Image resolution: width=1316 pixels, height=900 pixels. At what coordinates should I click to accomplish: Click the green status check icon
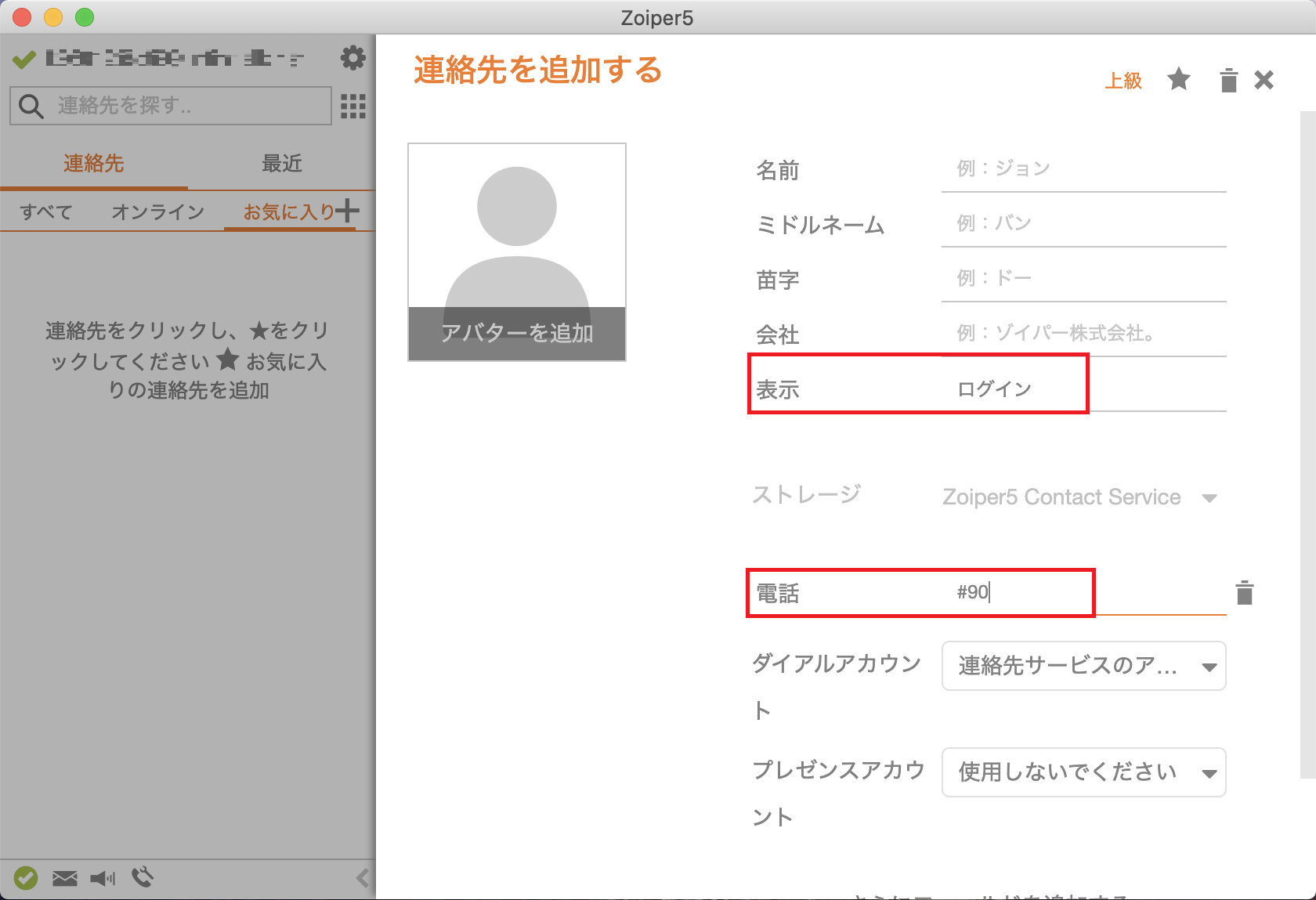[x=26, y=878]
